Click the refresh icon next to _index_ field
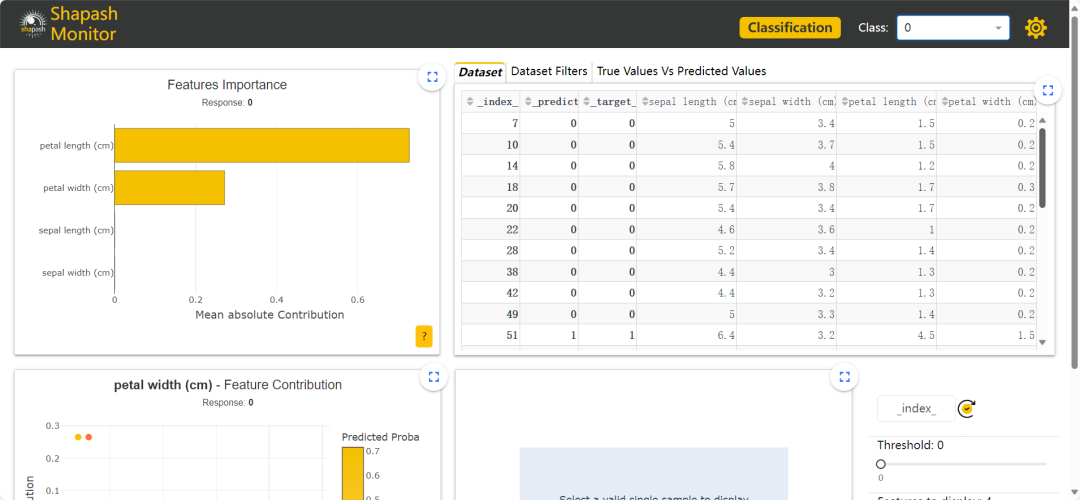Screen dimensions: 1080x500 tap(967, 409)
